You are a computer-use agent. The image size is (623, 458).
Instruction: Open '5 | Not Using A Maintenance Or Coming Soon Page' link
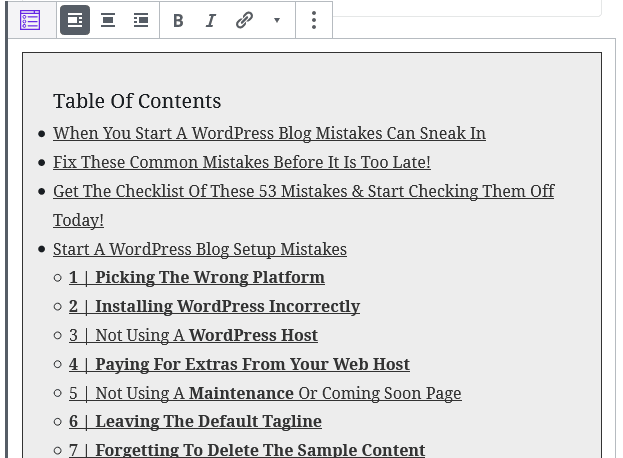[265, 394]
